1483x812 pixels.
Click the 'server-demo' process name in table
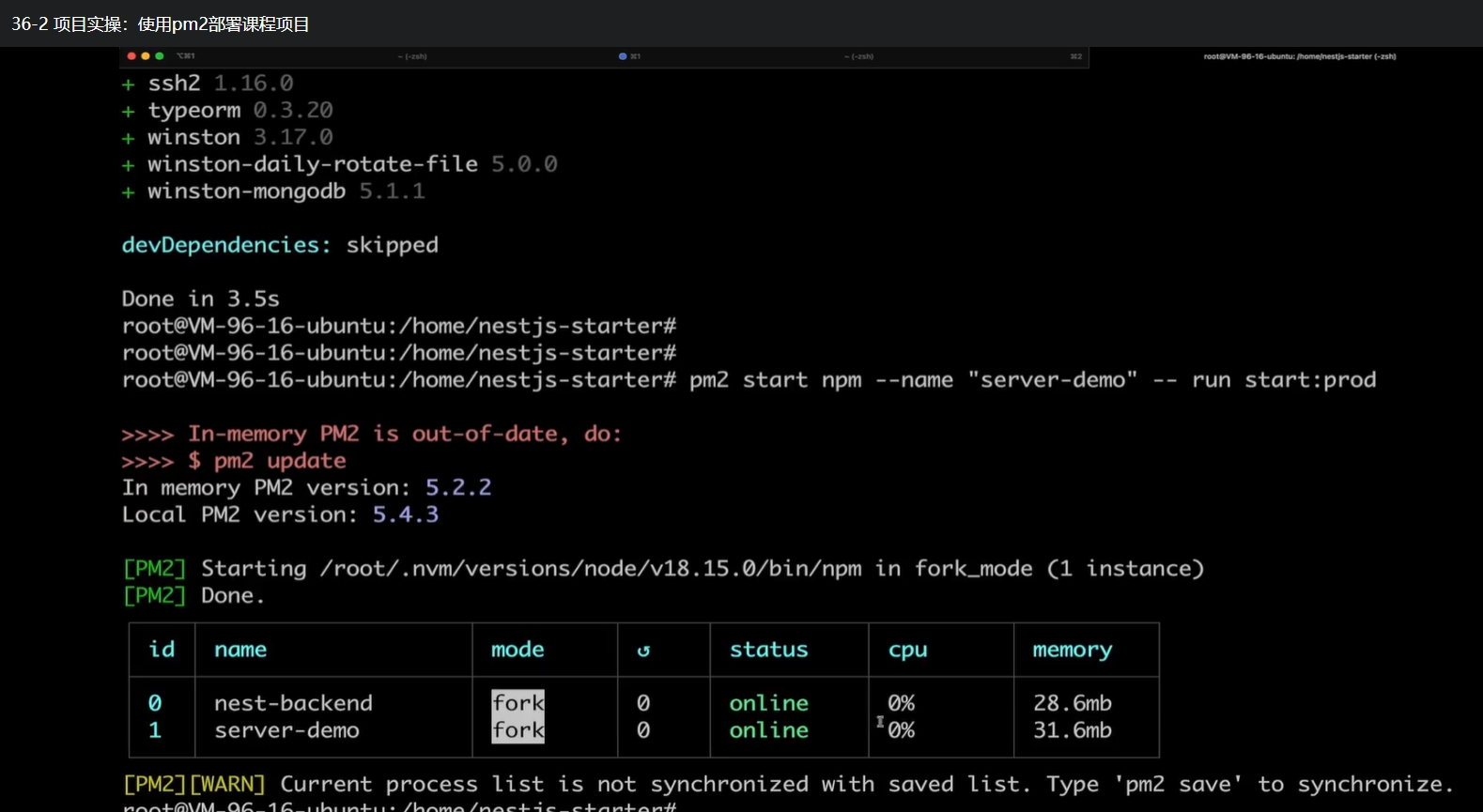(x=286, y=730)
